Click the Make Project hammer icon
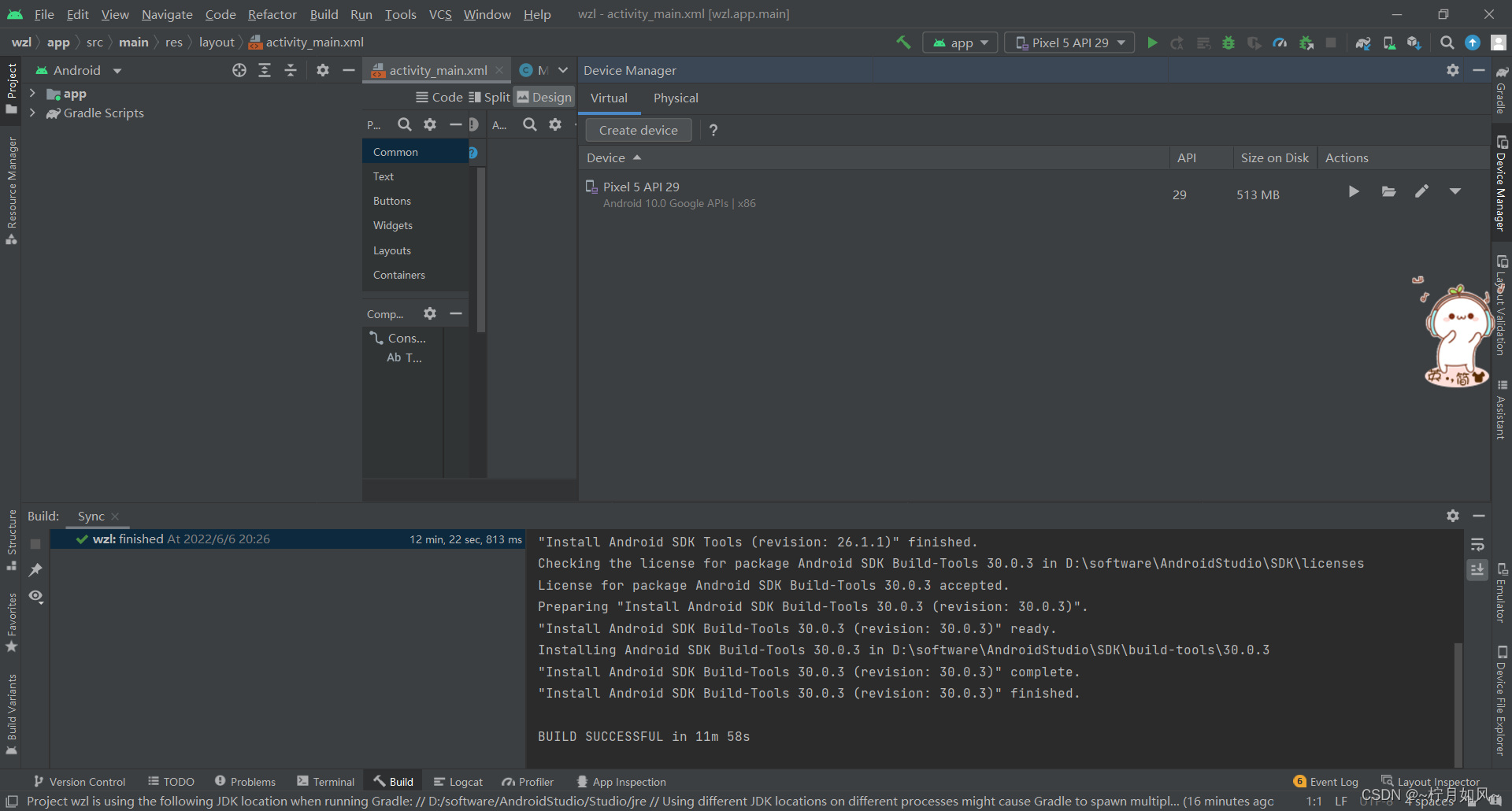Screen dimensions: 1512x811 click(x=903, y=43)
